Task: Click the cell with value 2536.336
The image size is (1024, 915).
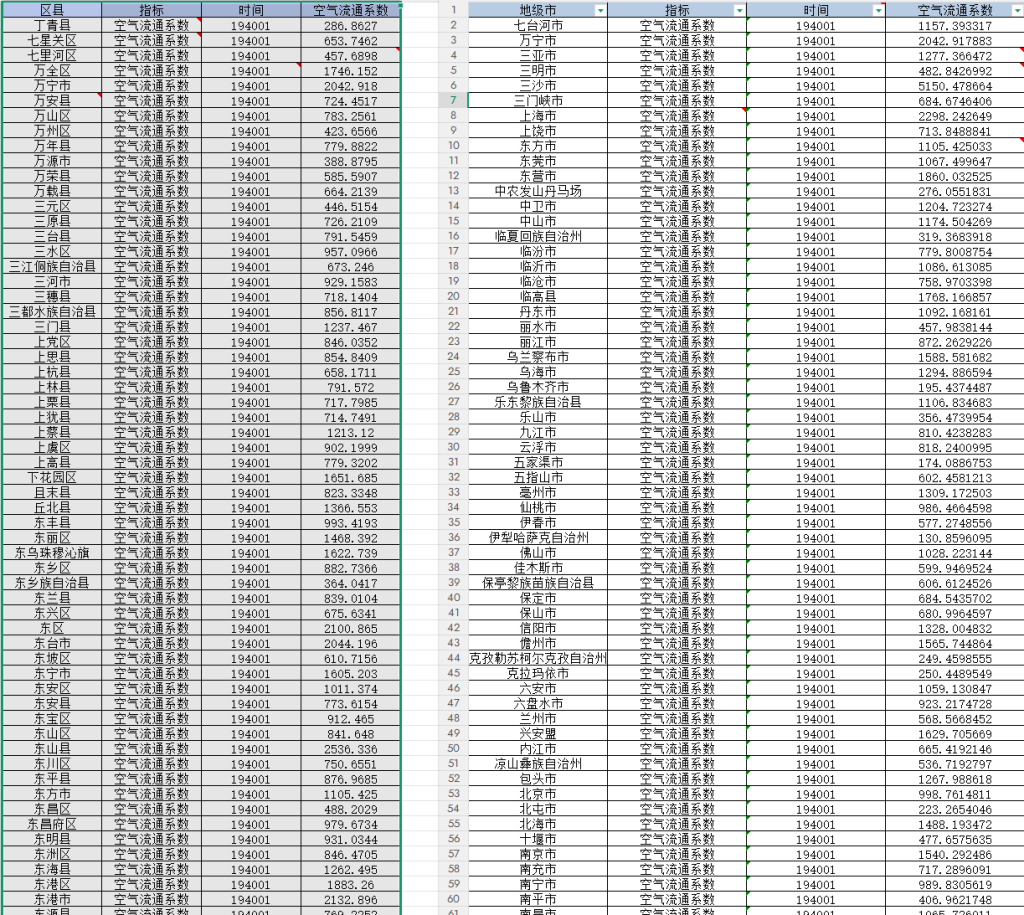Action: [x=351, y=749]
